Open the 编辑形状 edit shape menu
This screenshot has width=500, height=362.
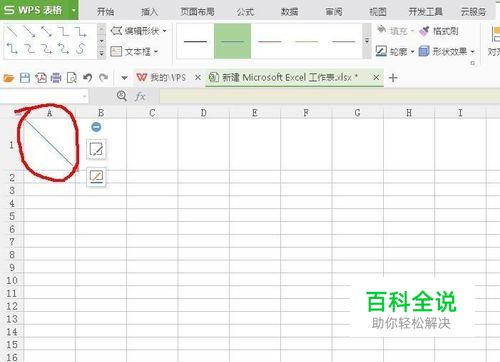pos(138,31)
